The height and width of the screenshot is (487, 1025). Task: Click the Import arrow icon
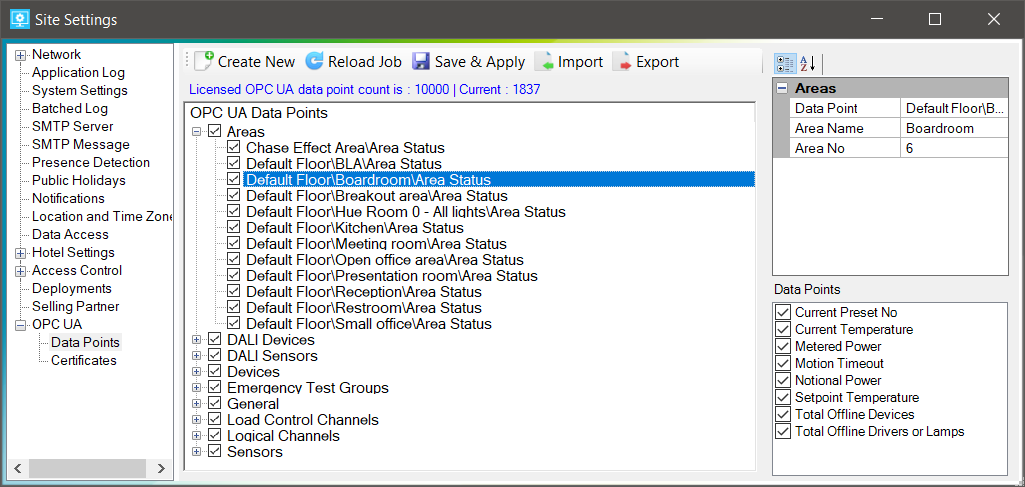(544, 61)
